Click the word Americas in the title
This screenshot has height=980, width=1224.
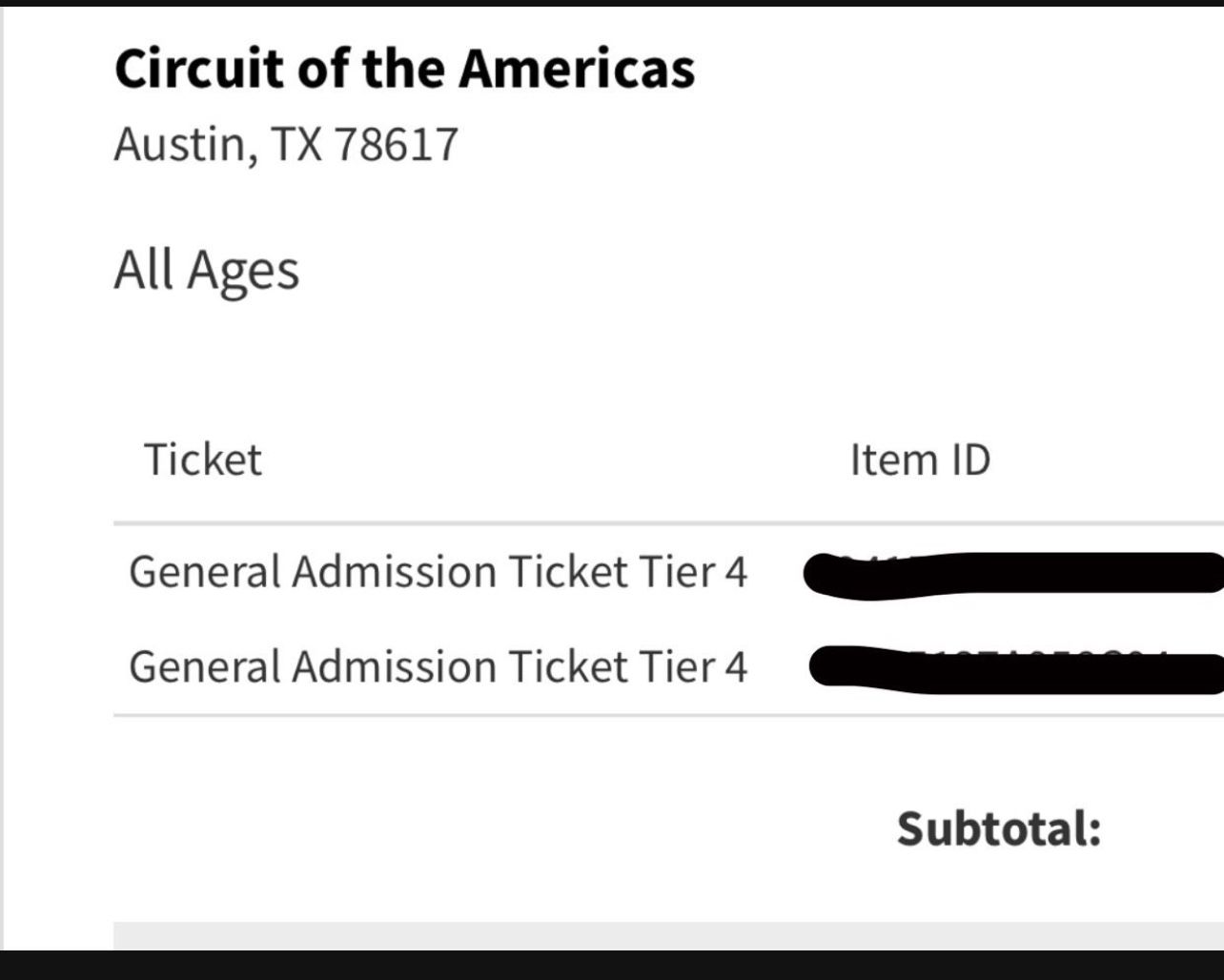[577, 69]
